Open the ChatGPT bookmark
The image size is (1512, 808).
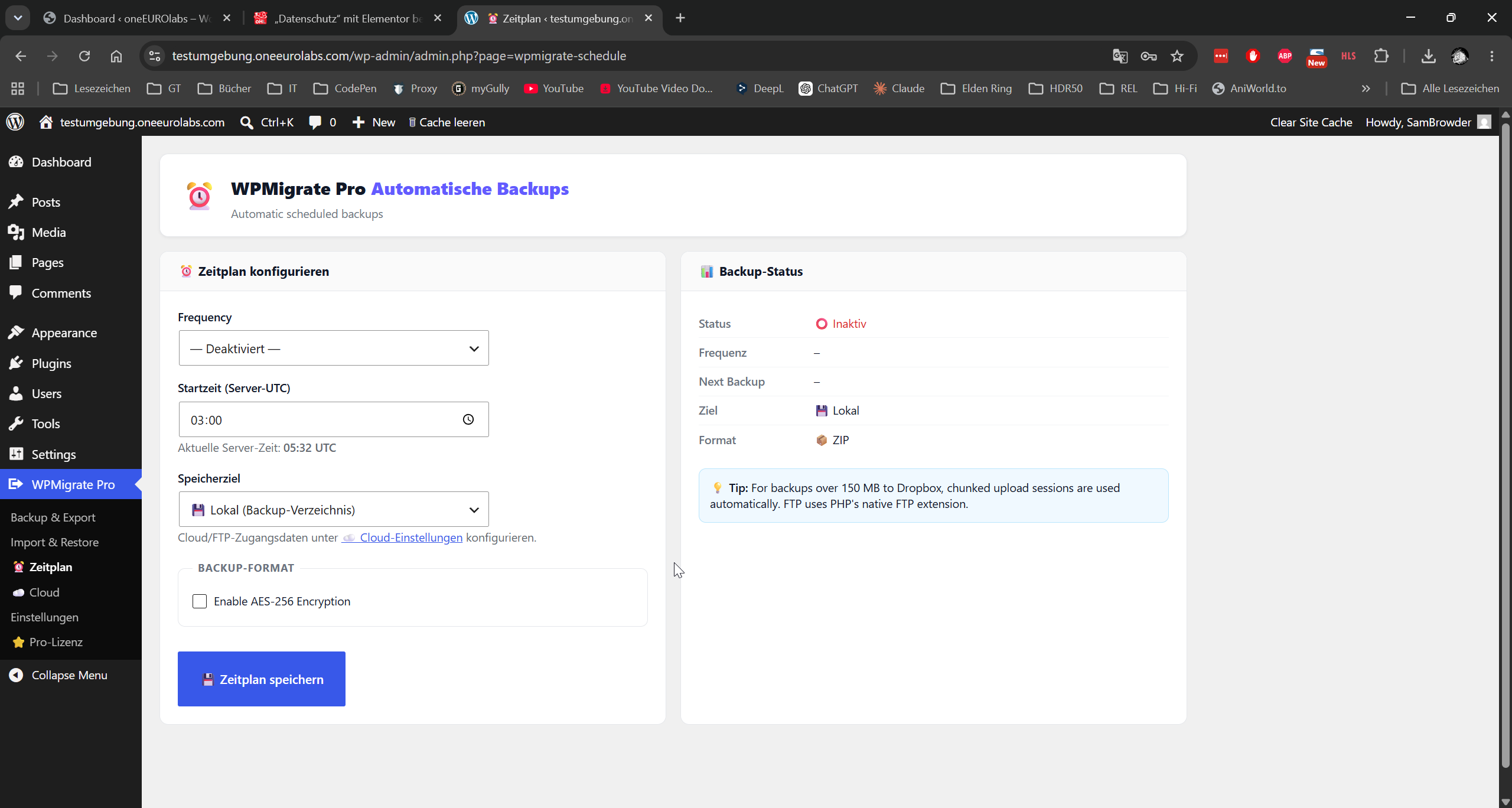(x=828, y=89)
